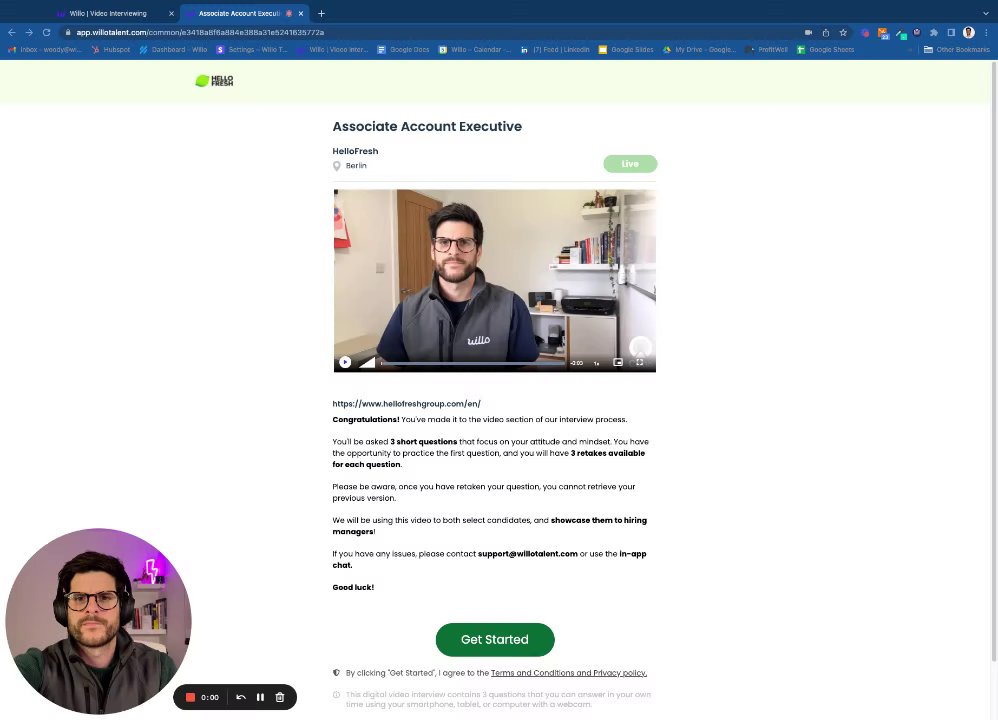Click the Associate Account Executive heading
Viewport: 998px width, 720px height.
coord(427,127)
